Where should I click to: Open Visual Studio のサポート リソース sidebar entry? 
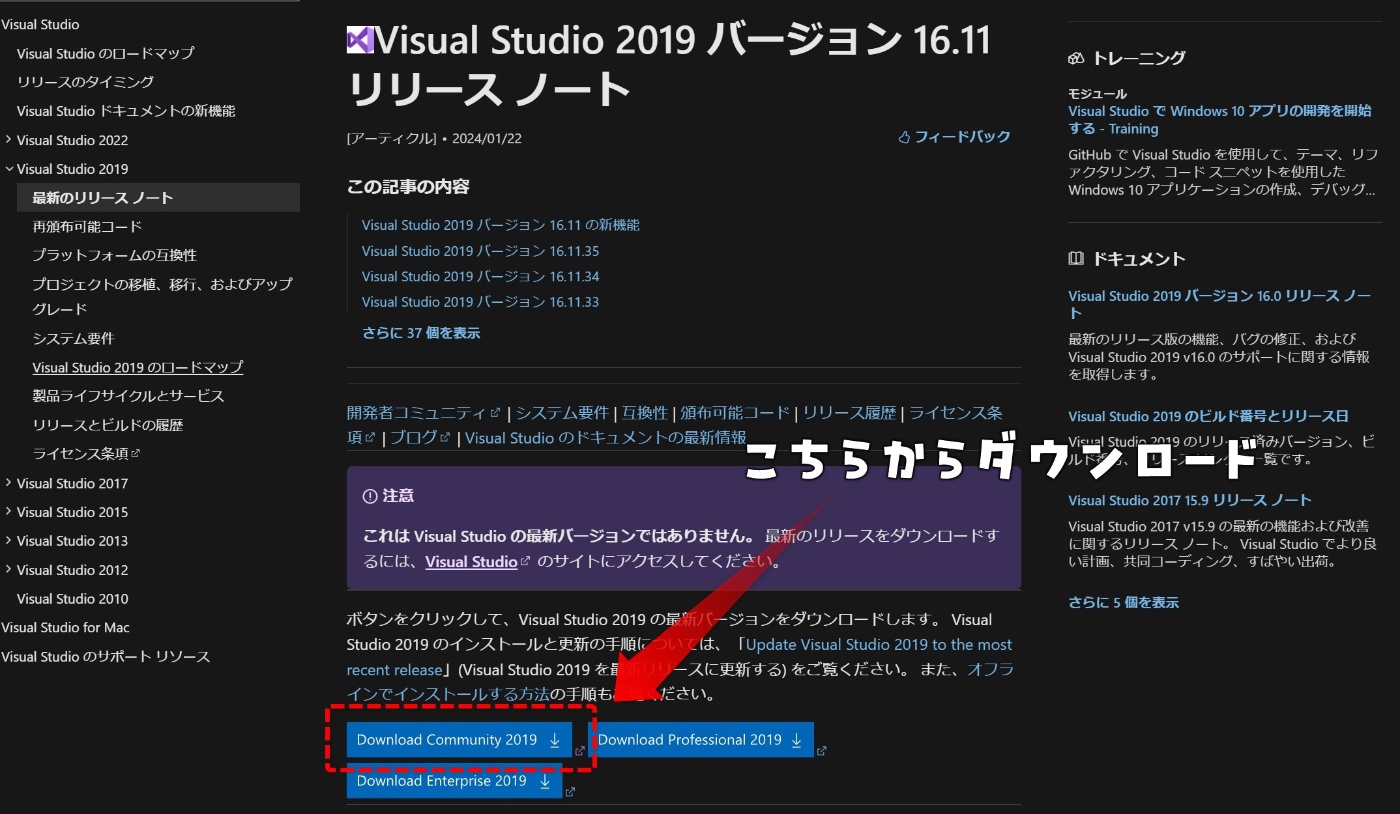105,657
